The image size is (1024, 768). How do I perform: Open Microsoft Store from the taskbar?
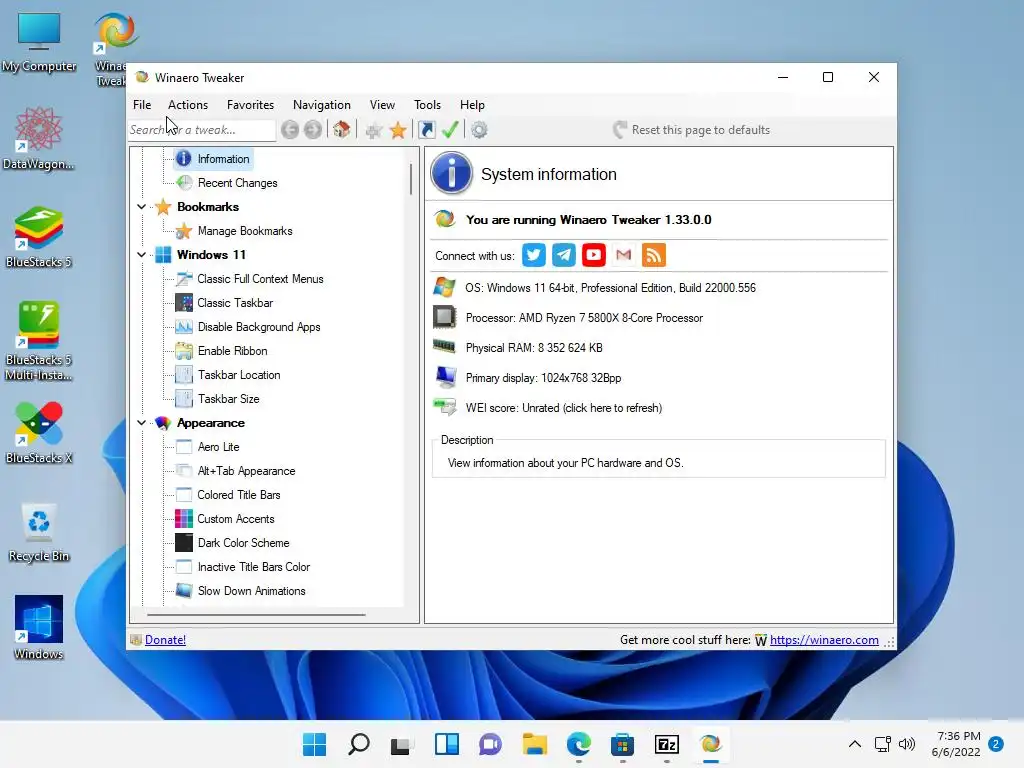click(x=622, y=744)
